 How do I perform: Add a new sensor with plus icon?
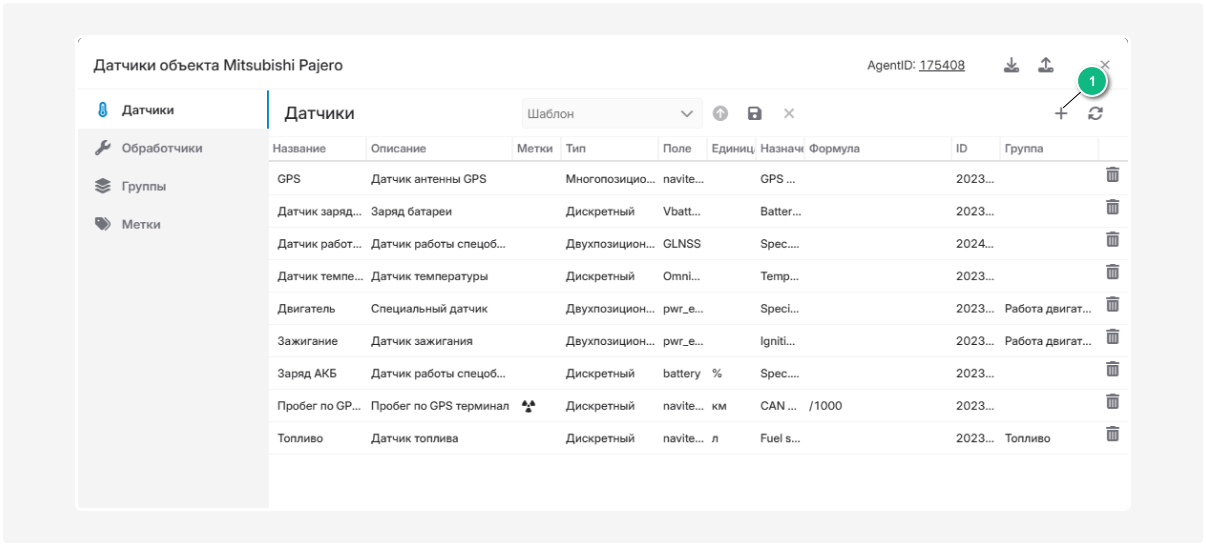pyautogui.click(x=1061, y=114)
